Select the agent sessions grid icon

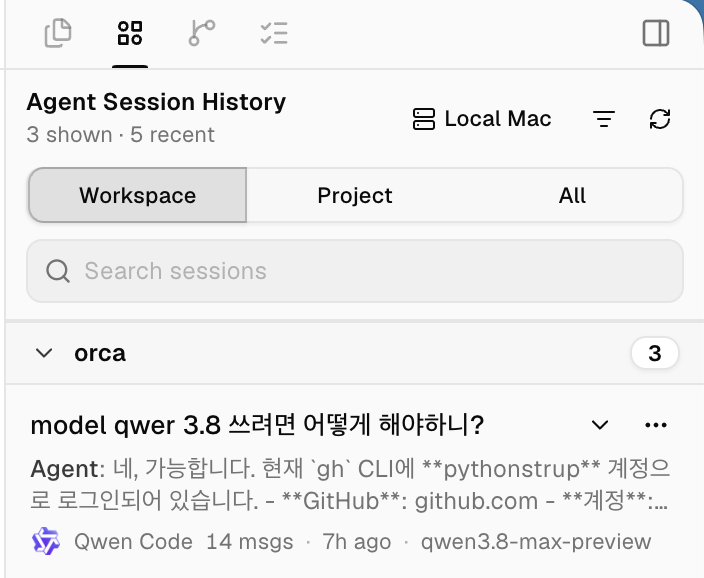pos(130,33)
